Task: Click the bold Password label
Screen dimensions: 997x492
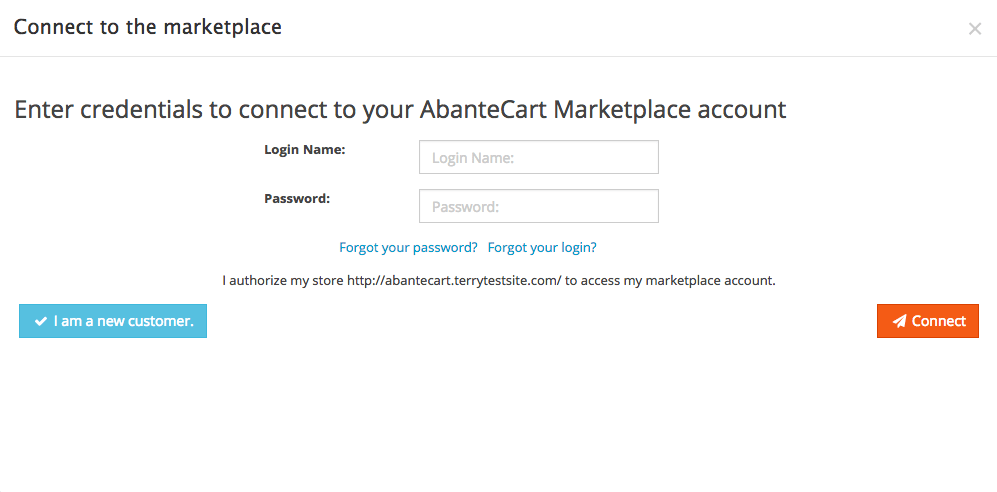Action: [x=297, y=198]
